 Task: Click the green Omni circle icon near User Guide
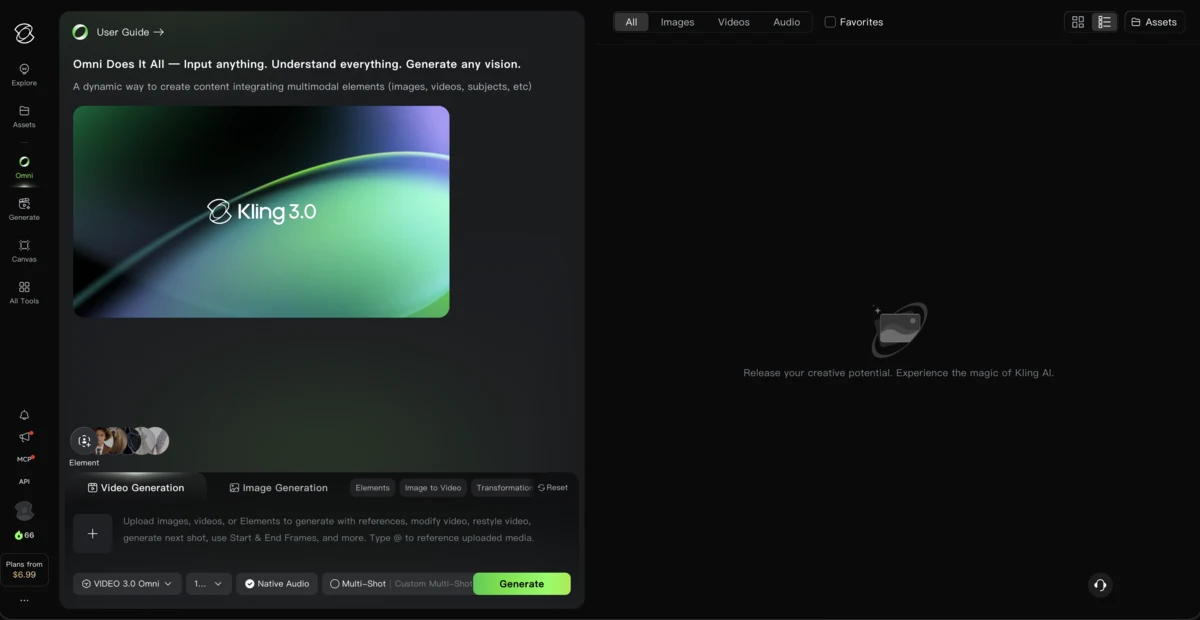coord(80,32)
